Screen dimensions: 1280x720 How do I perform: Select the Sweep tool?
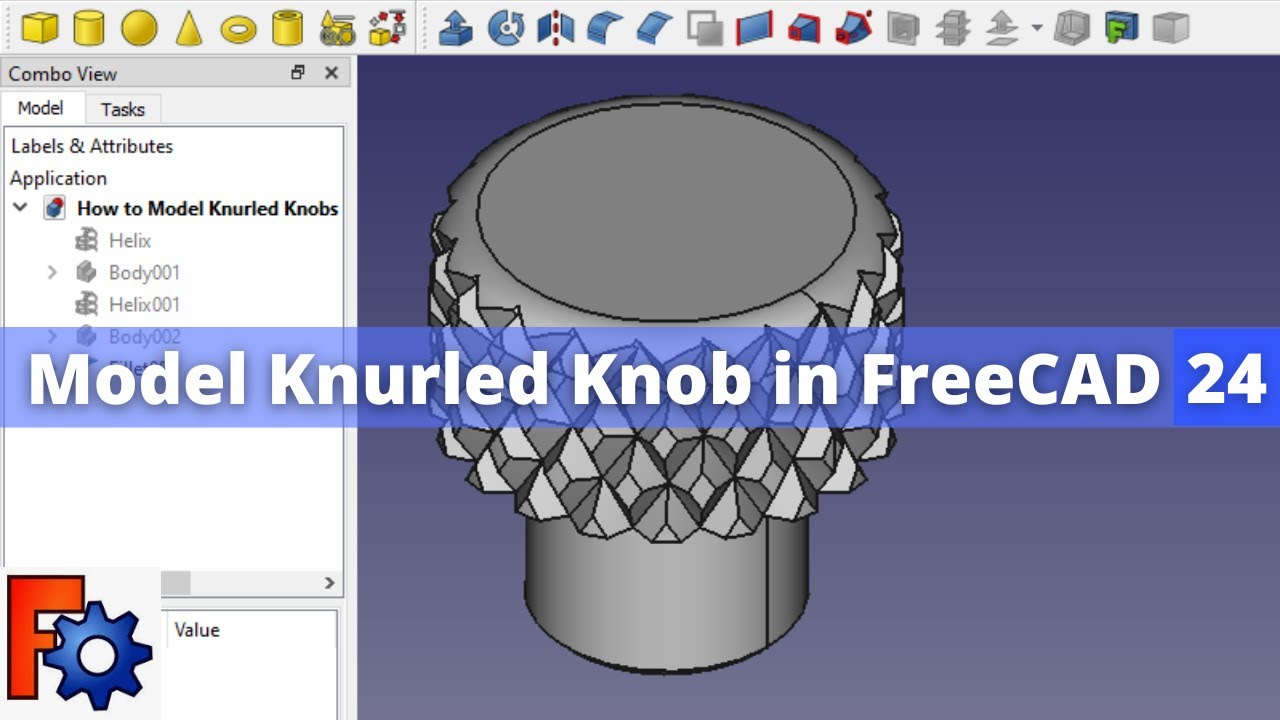coord(853,28)
